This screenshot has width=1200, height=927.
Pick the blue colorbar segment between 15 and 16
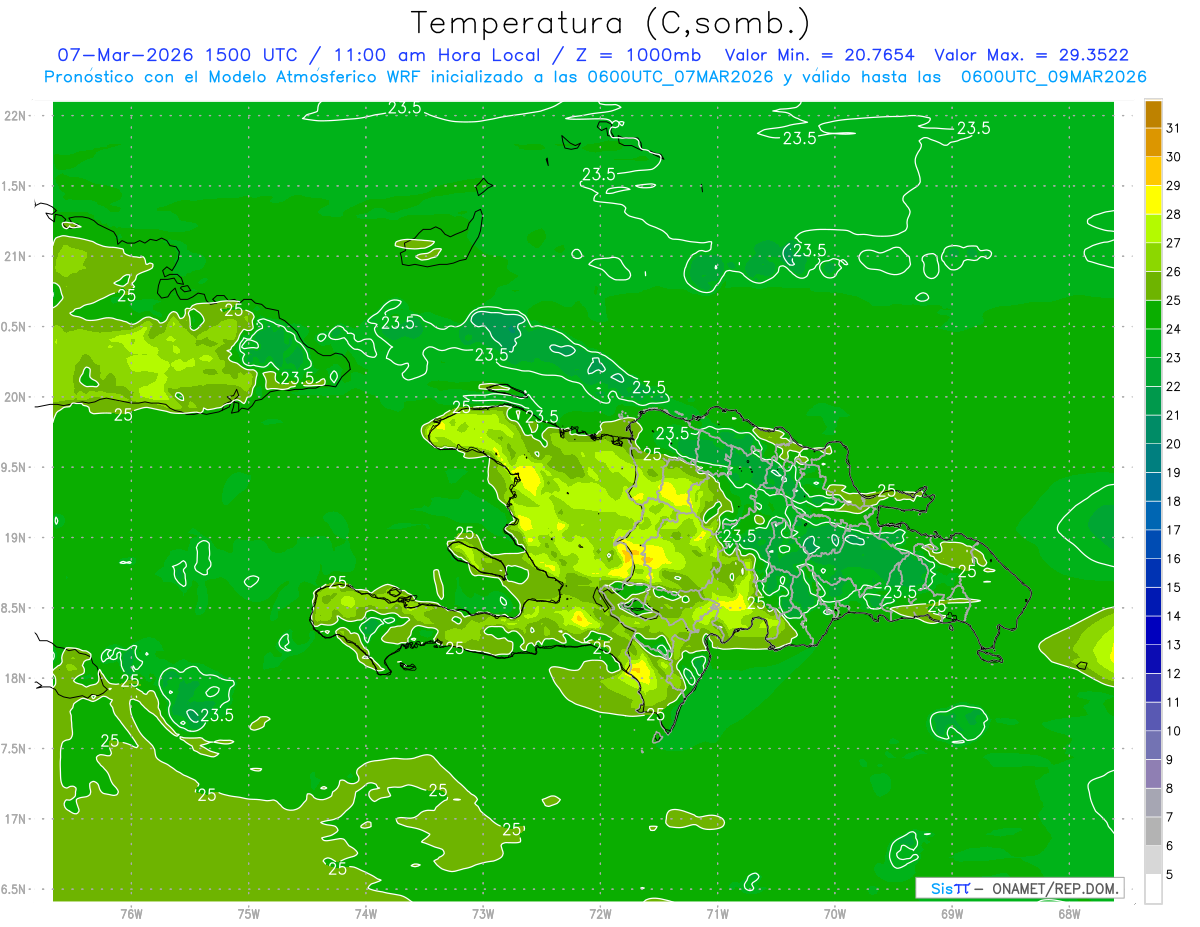click(x=1153, y=573)
